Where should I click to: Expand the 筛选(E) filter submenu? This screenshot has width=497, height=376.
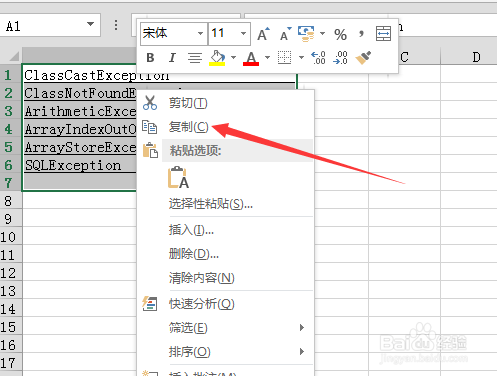coord(225,328)
